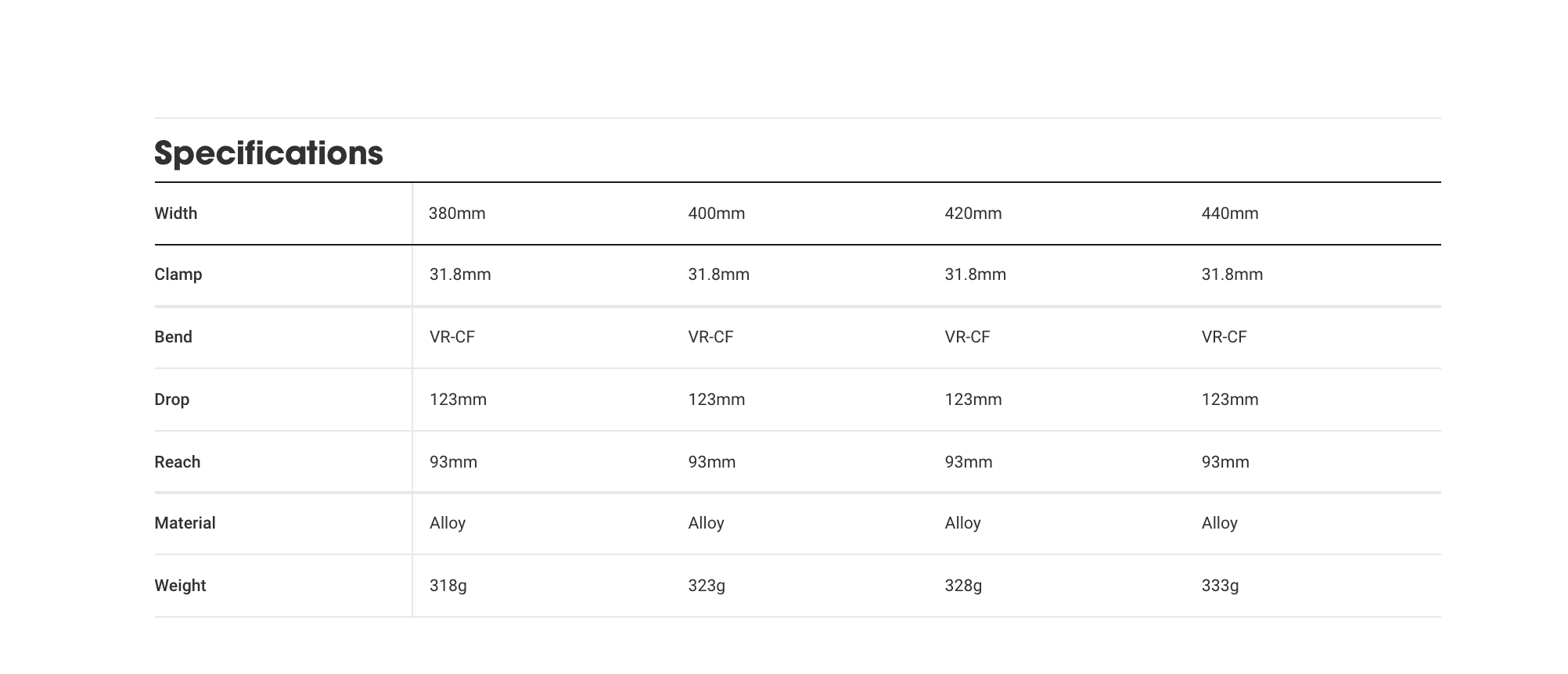The image size is (1568, 674).
Task: Click the Reach row label
Action: [178, 462]
